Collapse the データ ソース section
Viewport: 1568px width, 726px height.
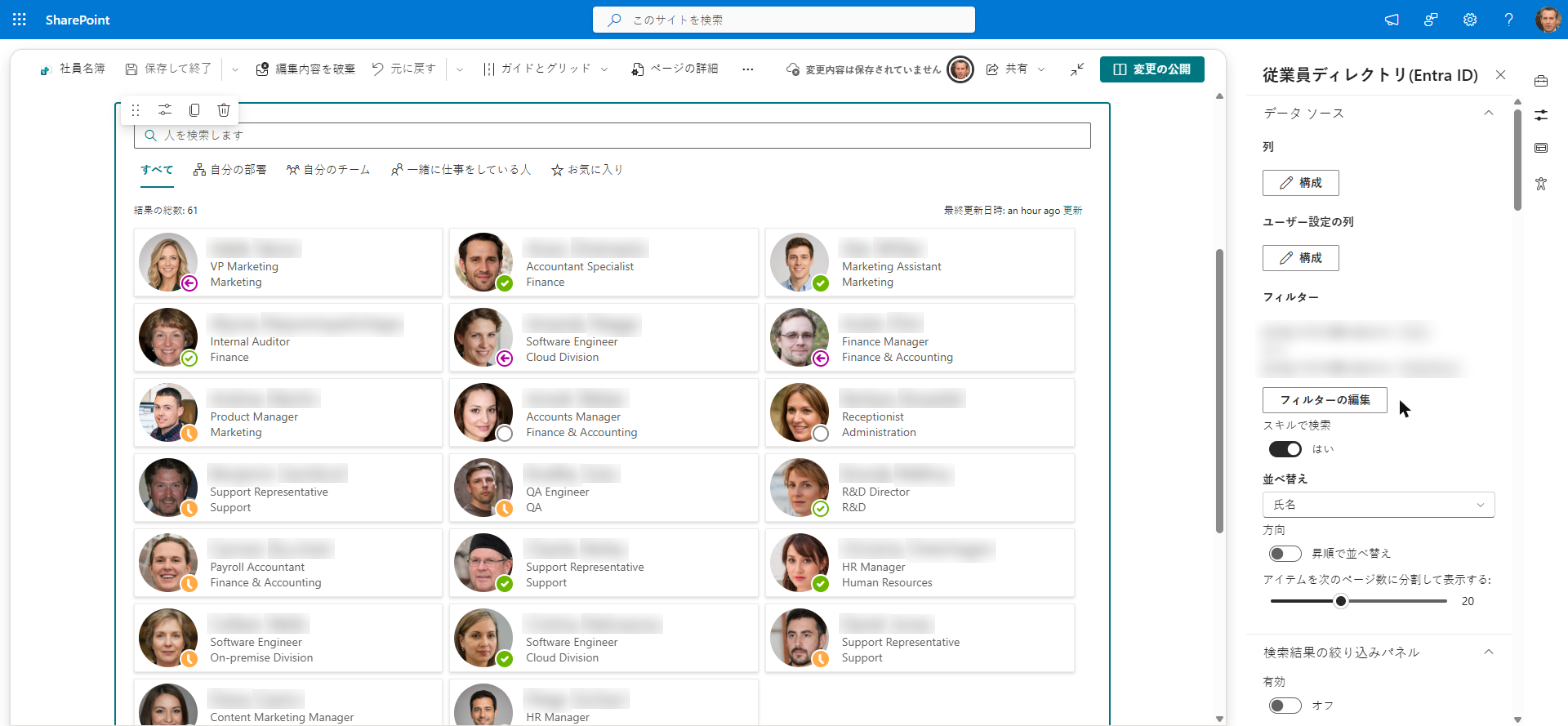pyautogui.click(x=1488, y=113)
